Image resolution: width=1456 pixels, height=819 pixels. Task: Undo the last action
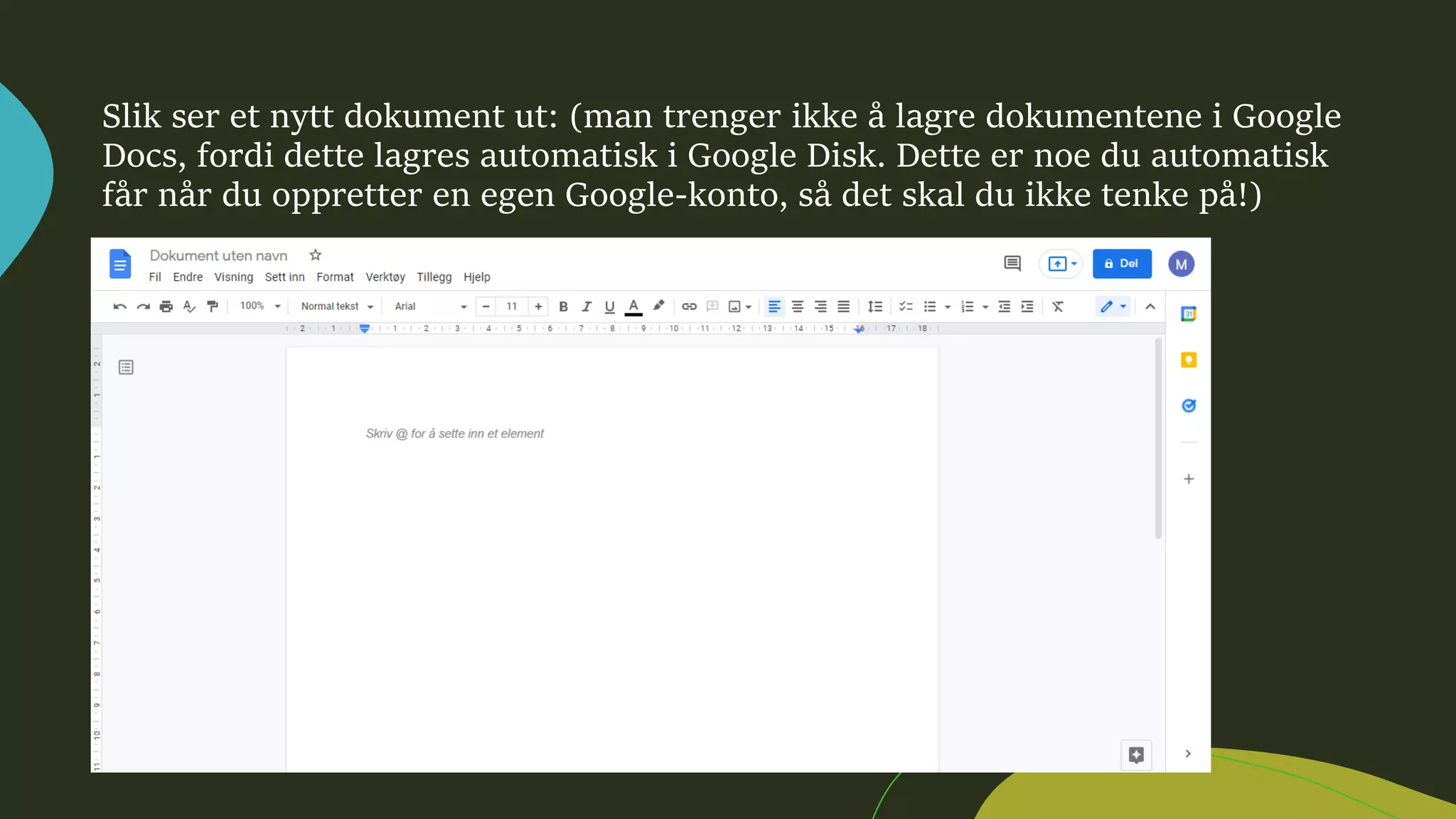pyautogui.click(x=119, y=306)
